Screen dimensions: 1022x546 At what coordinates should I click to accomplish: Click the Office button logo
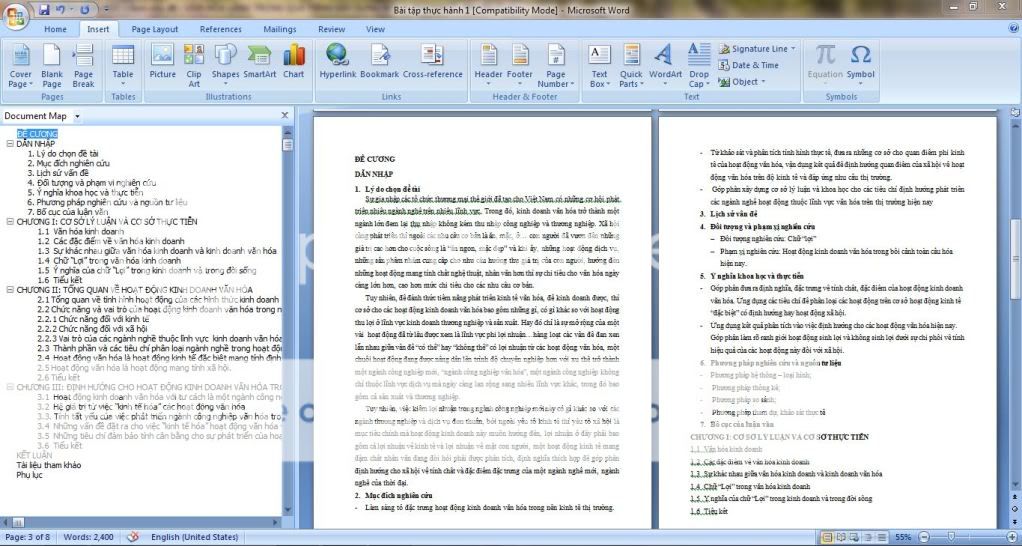(x=17, y=15)
